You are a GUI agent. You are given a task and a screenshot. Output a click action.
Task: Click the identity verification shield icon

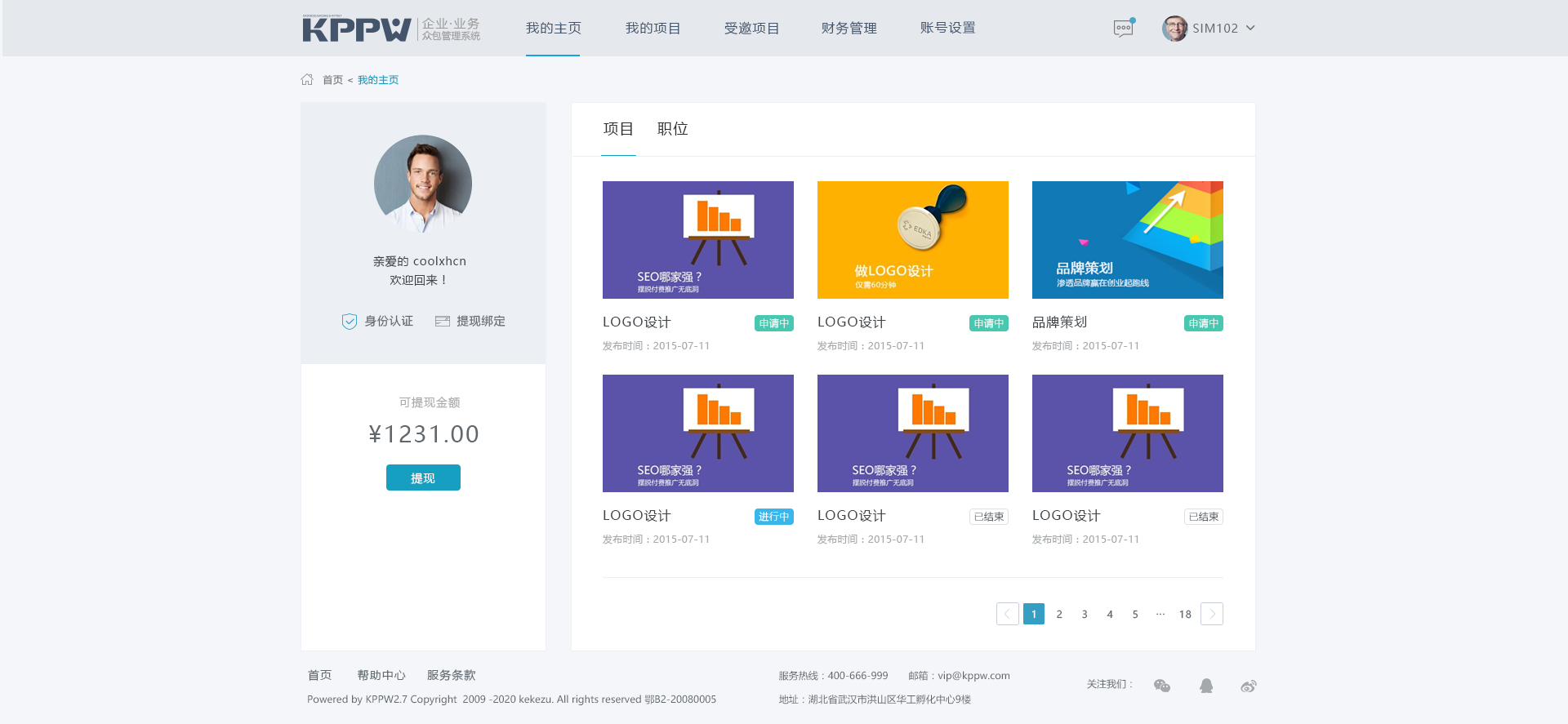(350, 321)
